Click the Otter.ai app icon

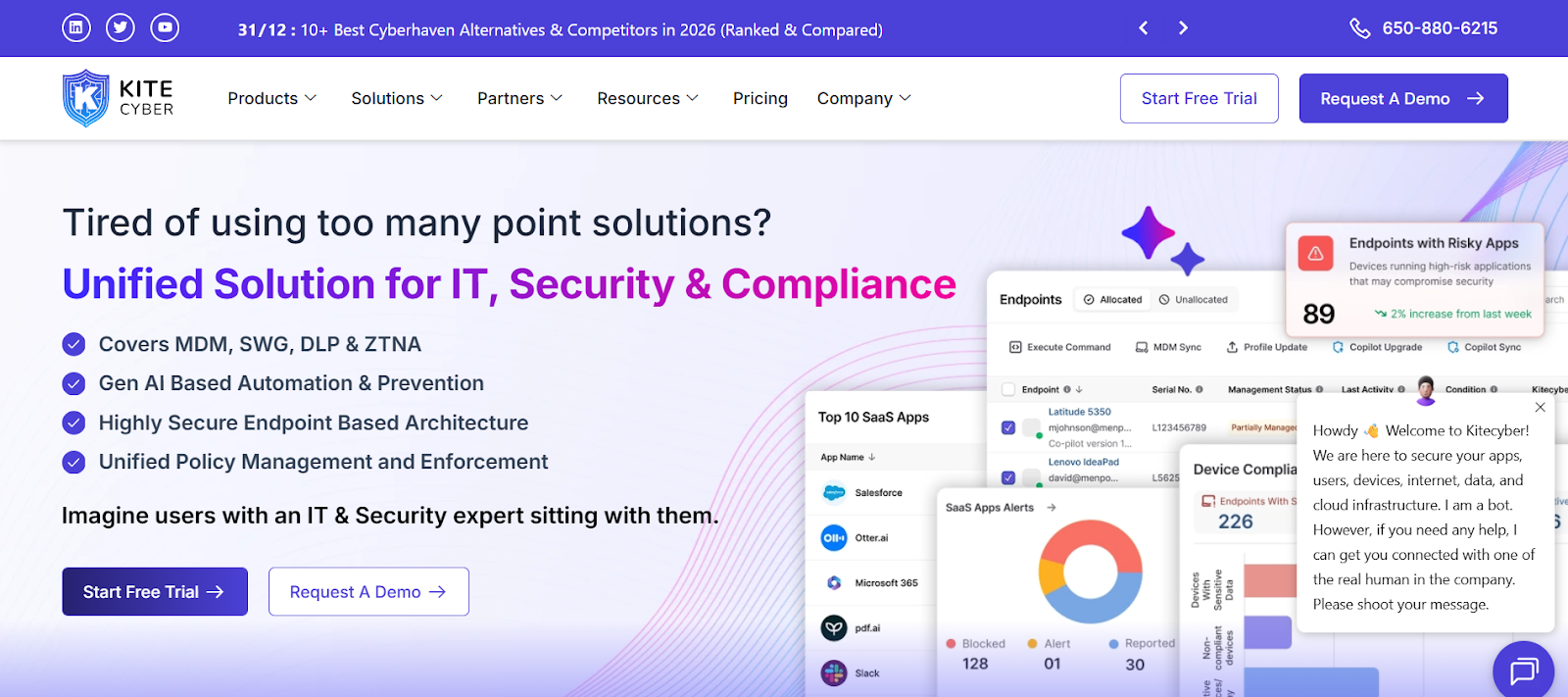point(834,538)
